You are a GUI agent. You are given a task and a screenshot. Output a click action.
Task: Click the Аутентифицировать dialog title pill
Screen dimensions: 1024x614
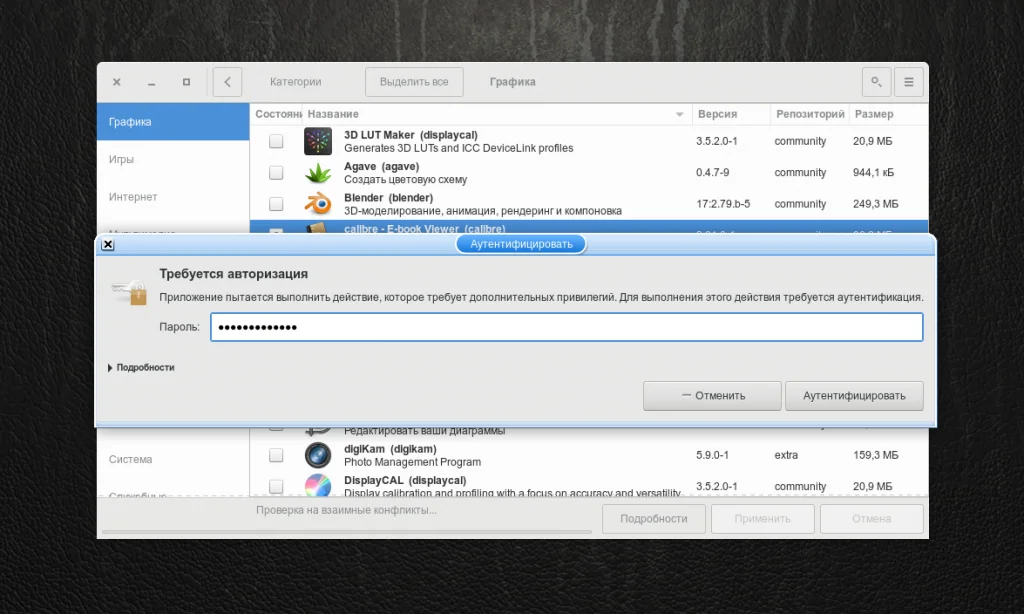click(521, 244)
